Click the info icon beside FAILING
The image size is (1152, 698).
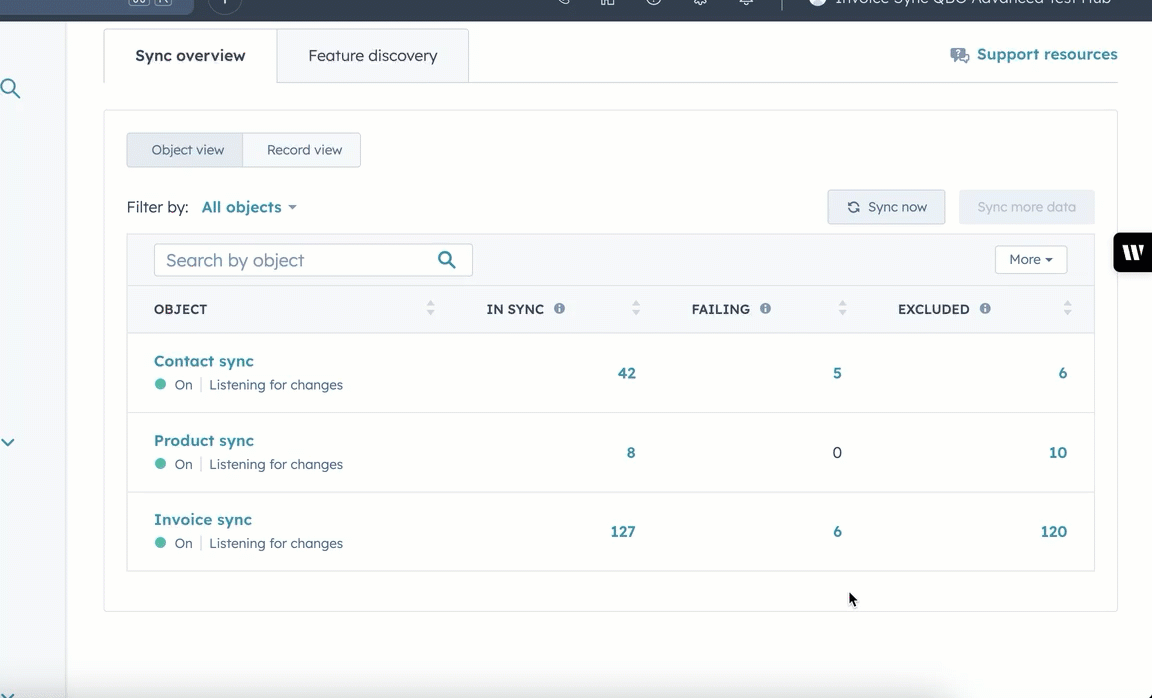pyautogui.click(x=765, y=309)
